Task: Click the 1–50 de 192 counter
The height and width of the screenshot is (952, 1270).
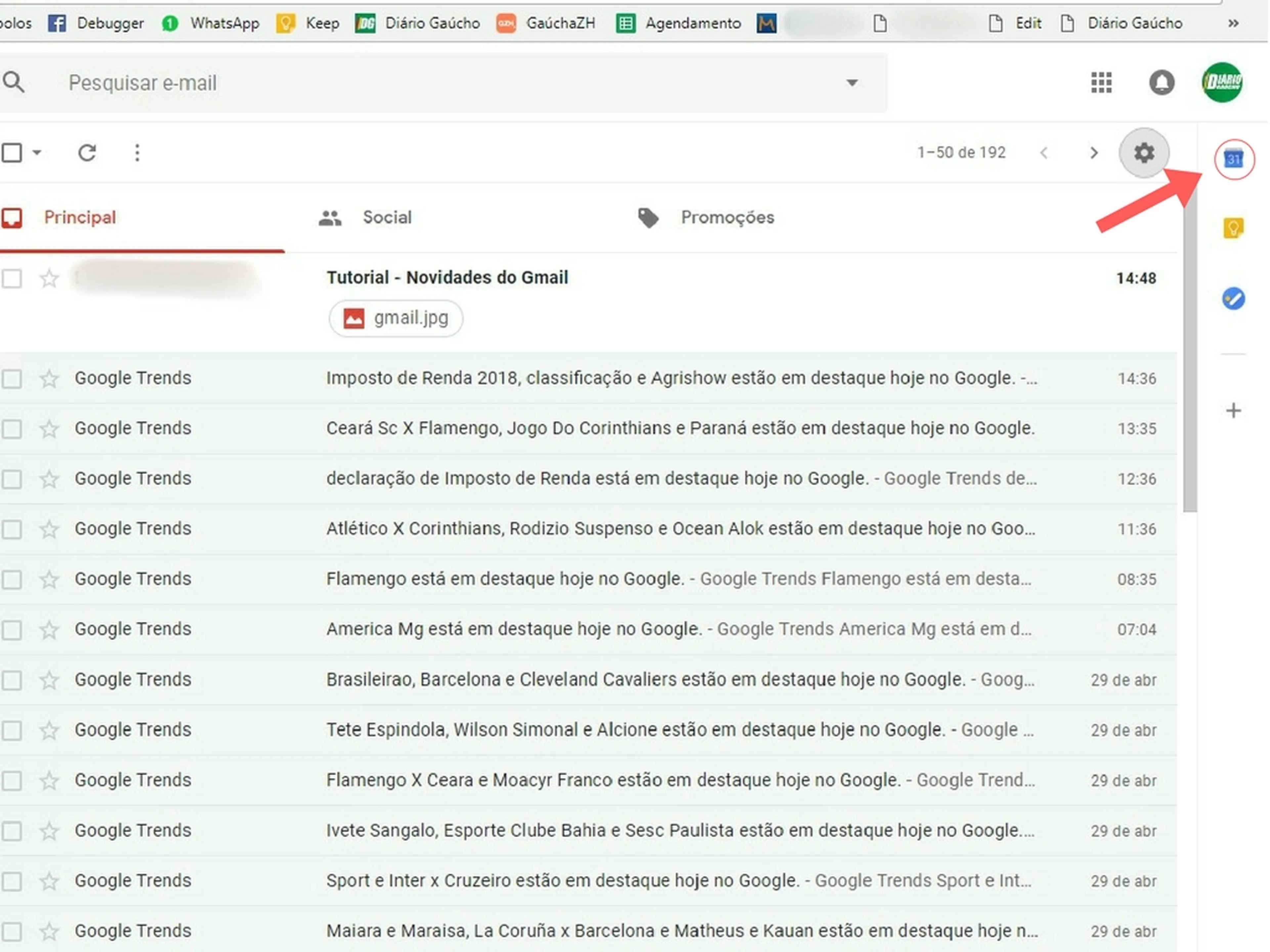Action: 962,153
